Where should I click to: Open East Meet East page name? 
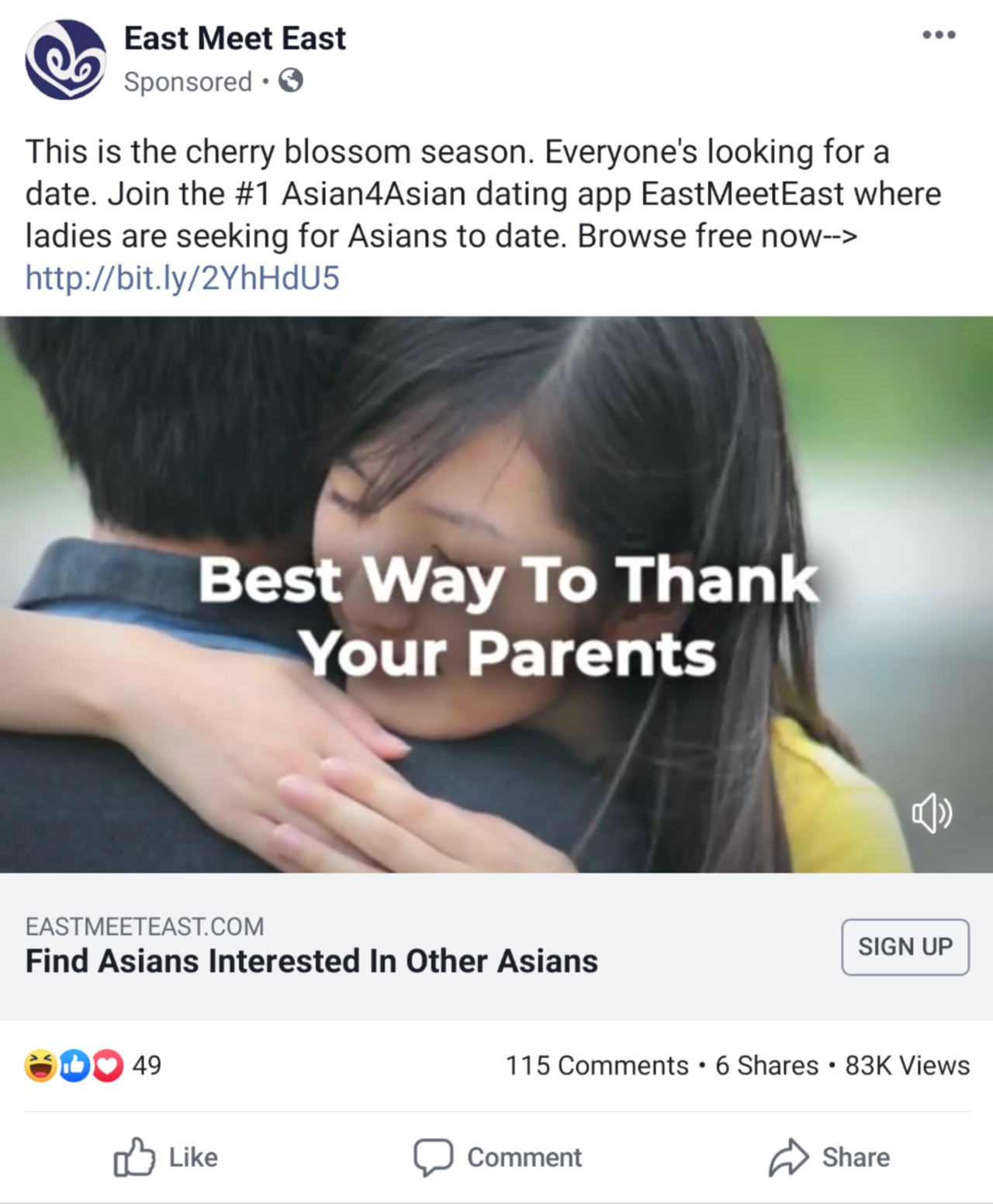point(235,38)
